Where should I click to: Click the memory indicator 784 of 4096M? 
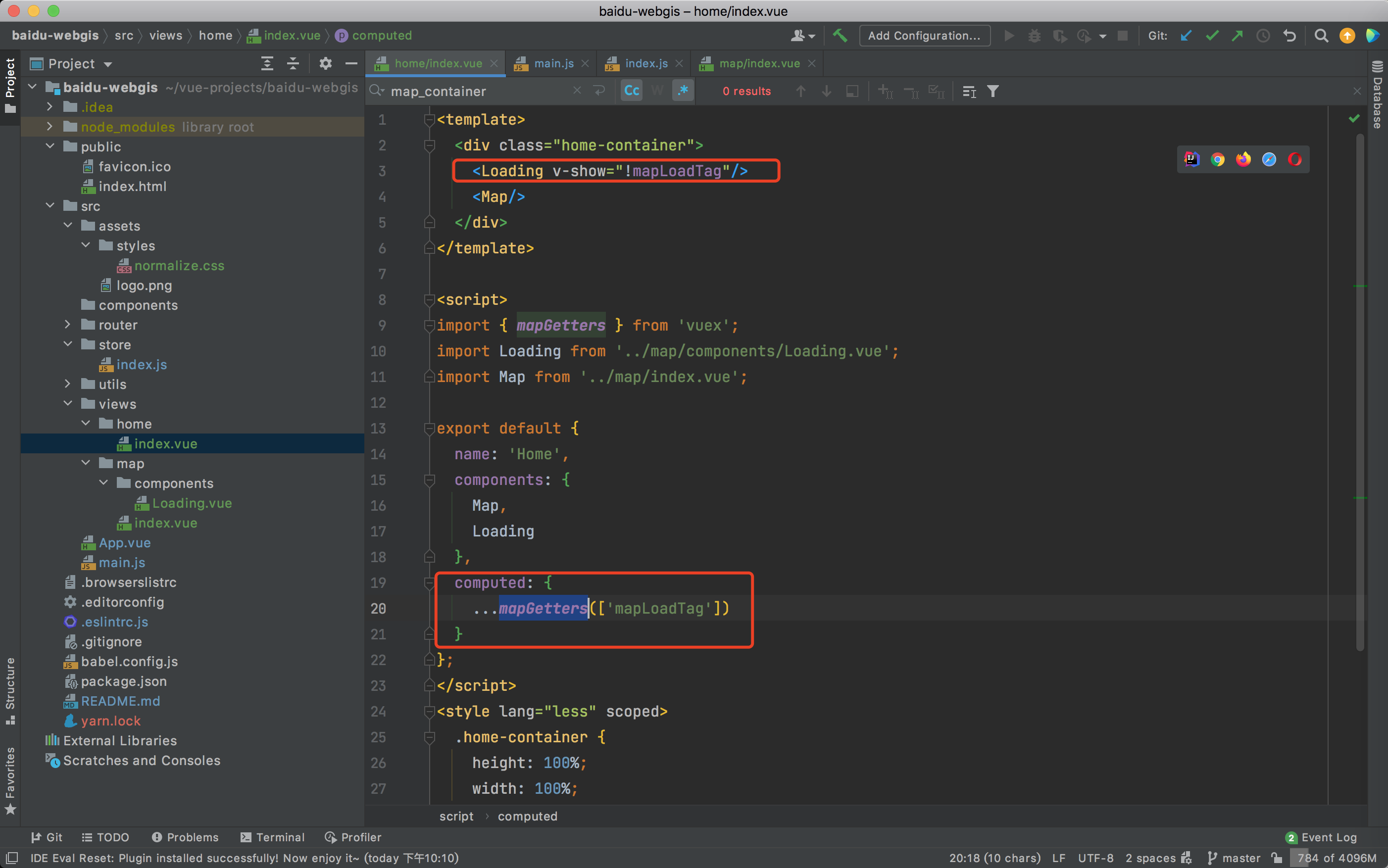point(1337,858)
